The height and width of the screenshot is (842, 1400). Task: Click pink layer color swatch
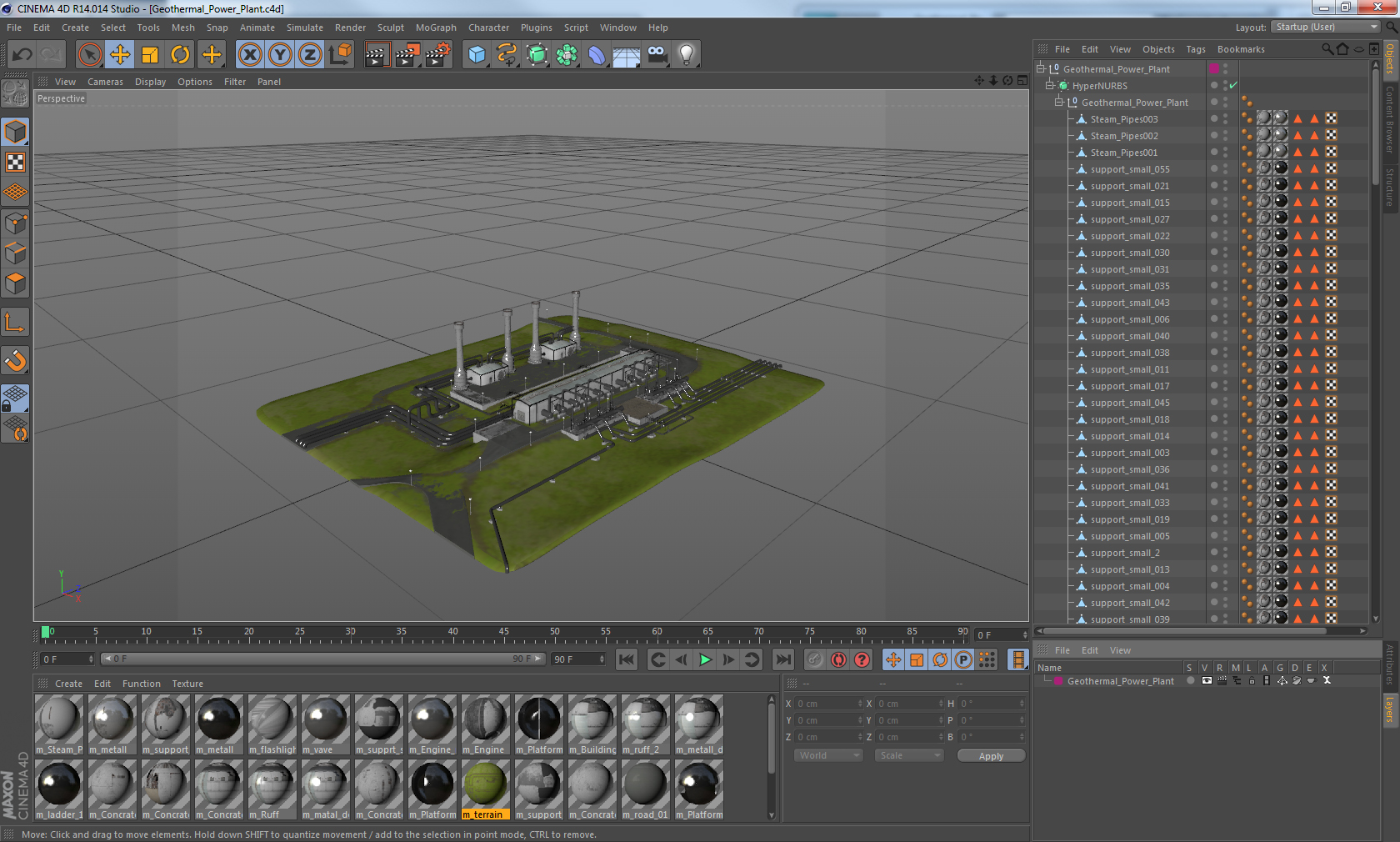1058,681
